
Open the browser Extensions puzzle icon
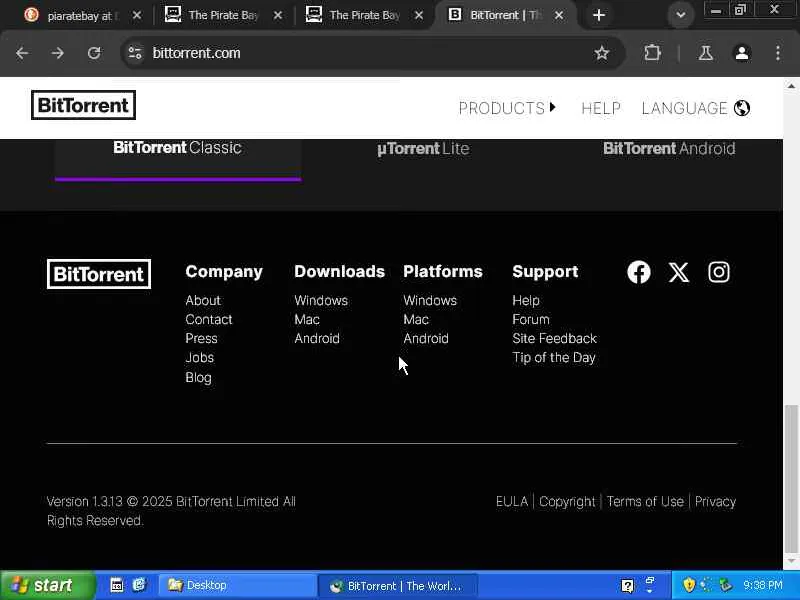click(652, 53)
